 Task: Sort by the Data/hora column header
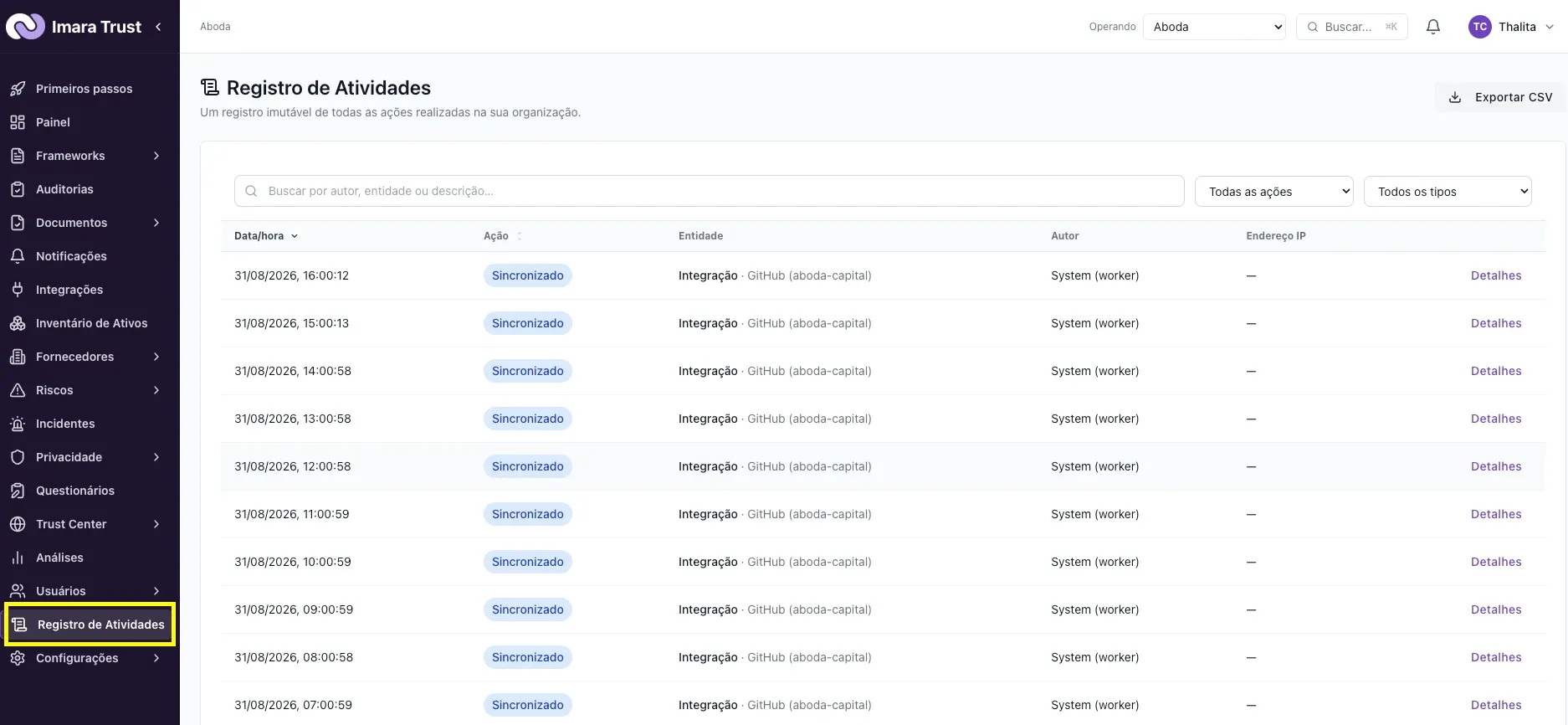pos(266,236)
